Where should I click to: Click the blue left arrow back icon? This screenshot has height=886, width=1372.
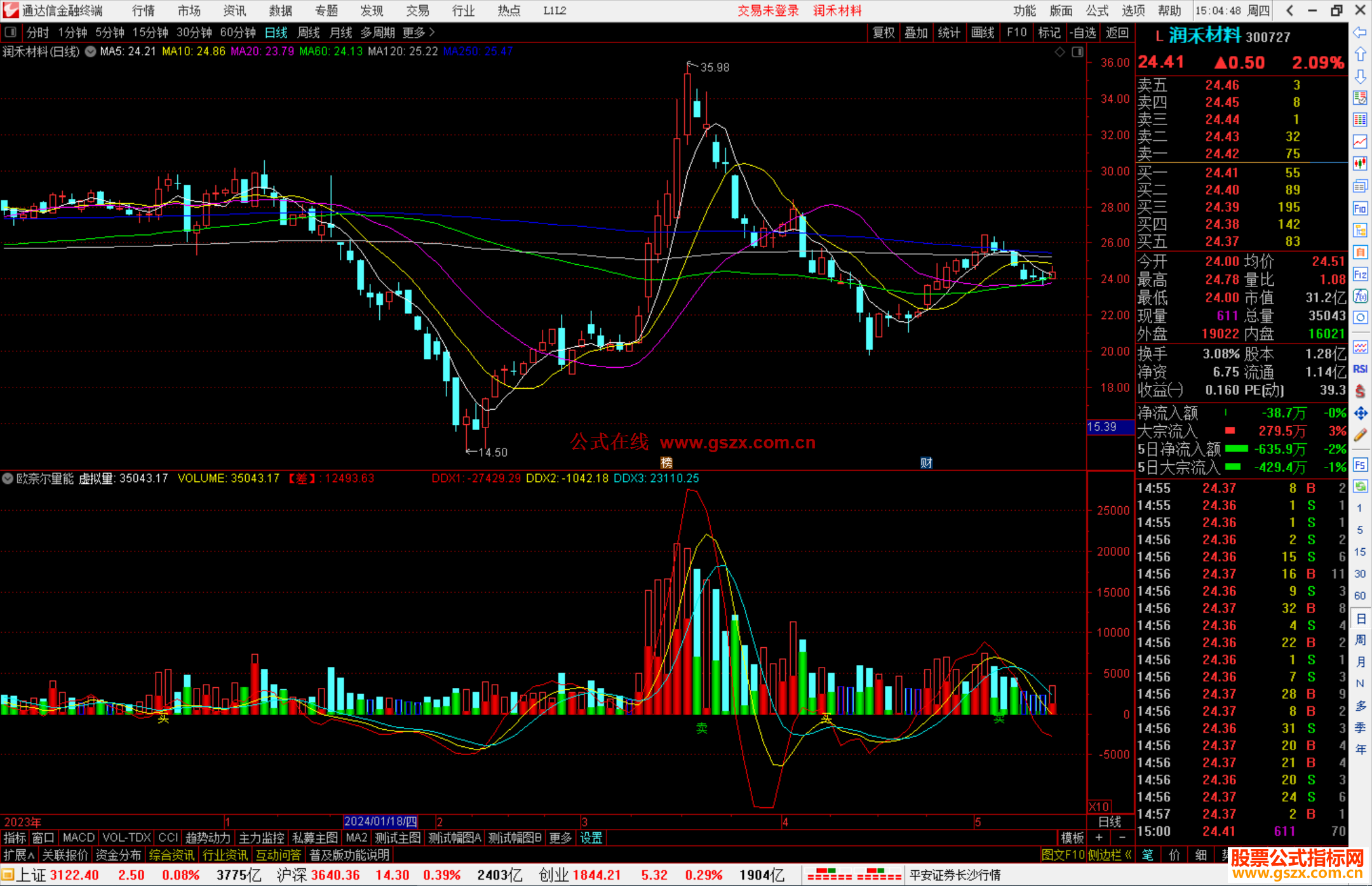1360,32
